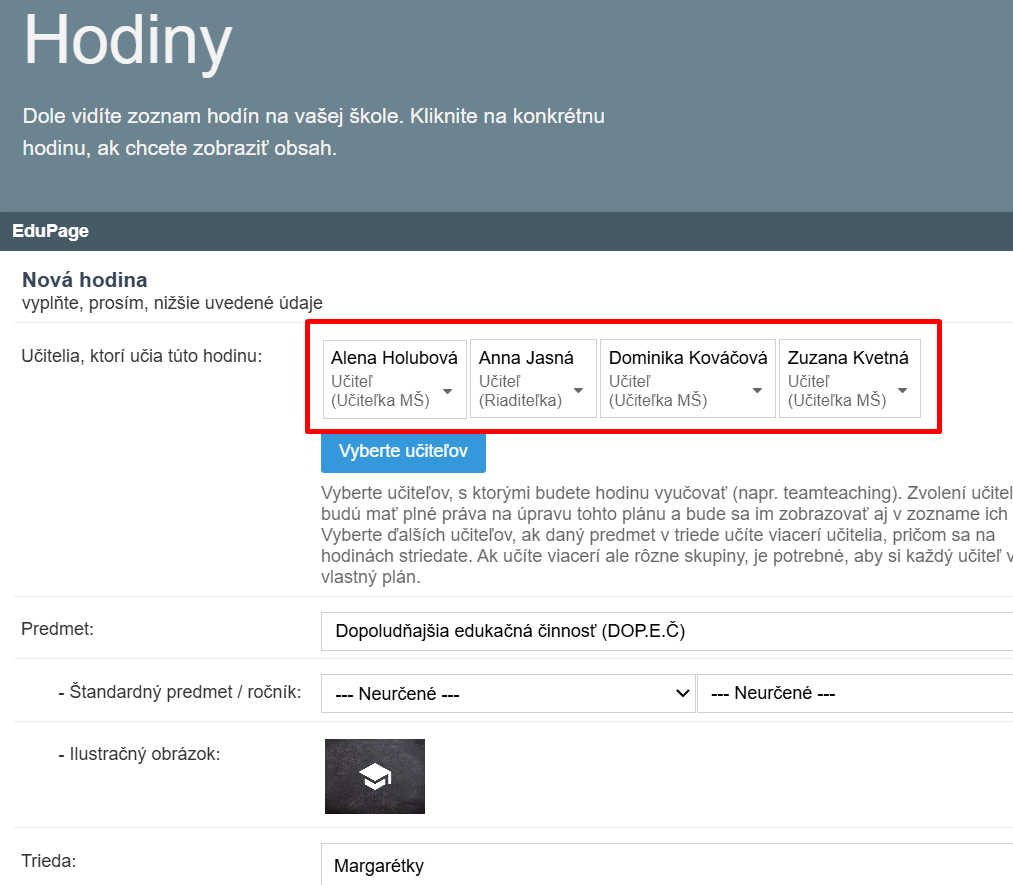Open Dominika Kováčová's dropdown arrow
This screenshot has width=1013, height=885.
(757, 391)
